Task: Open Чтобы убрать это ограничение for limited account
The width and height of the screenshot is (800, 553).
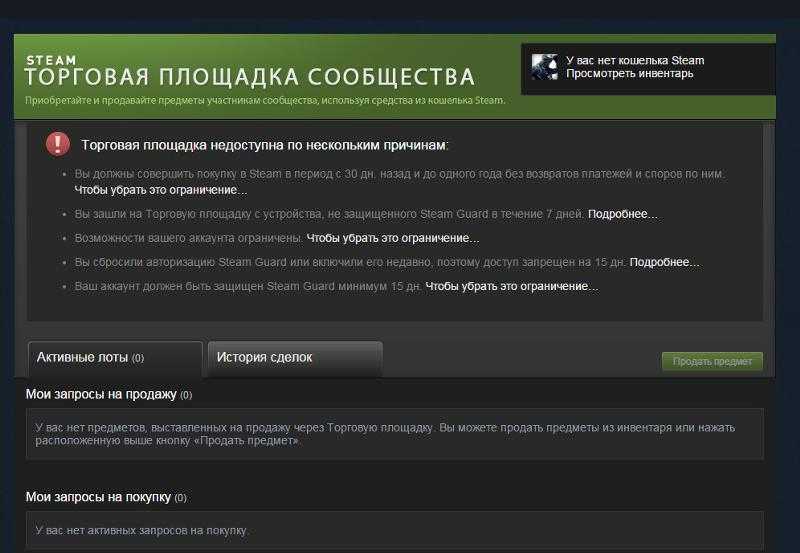Action: (x=393, y=238)
